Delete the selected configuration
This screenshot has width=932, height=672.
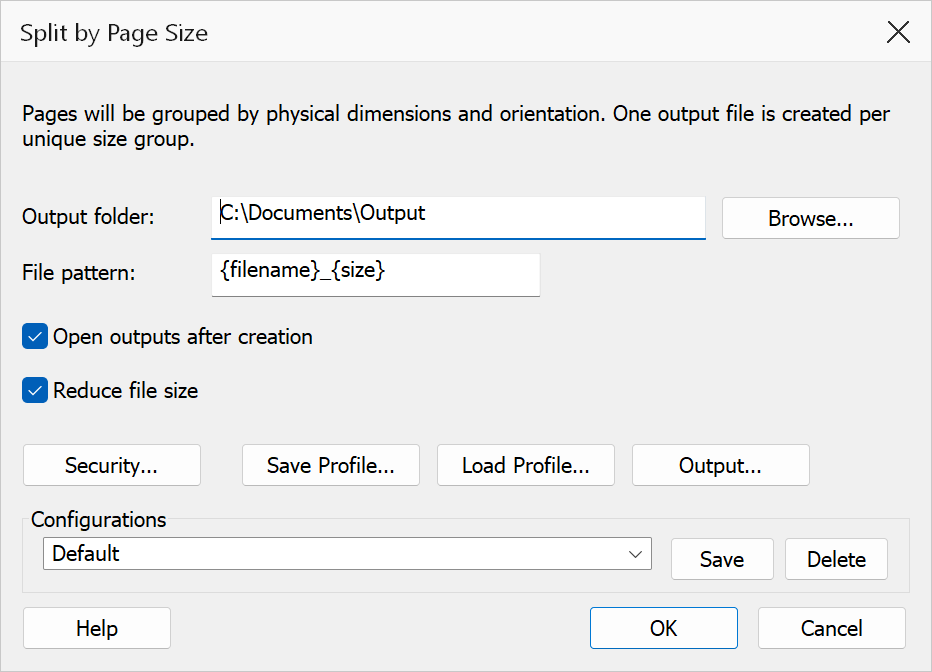pos(836,559)
